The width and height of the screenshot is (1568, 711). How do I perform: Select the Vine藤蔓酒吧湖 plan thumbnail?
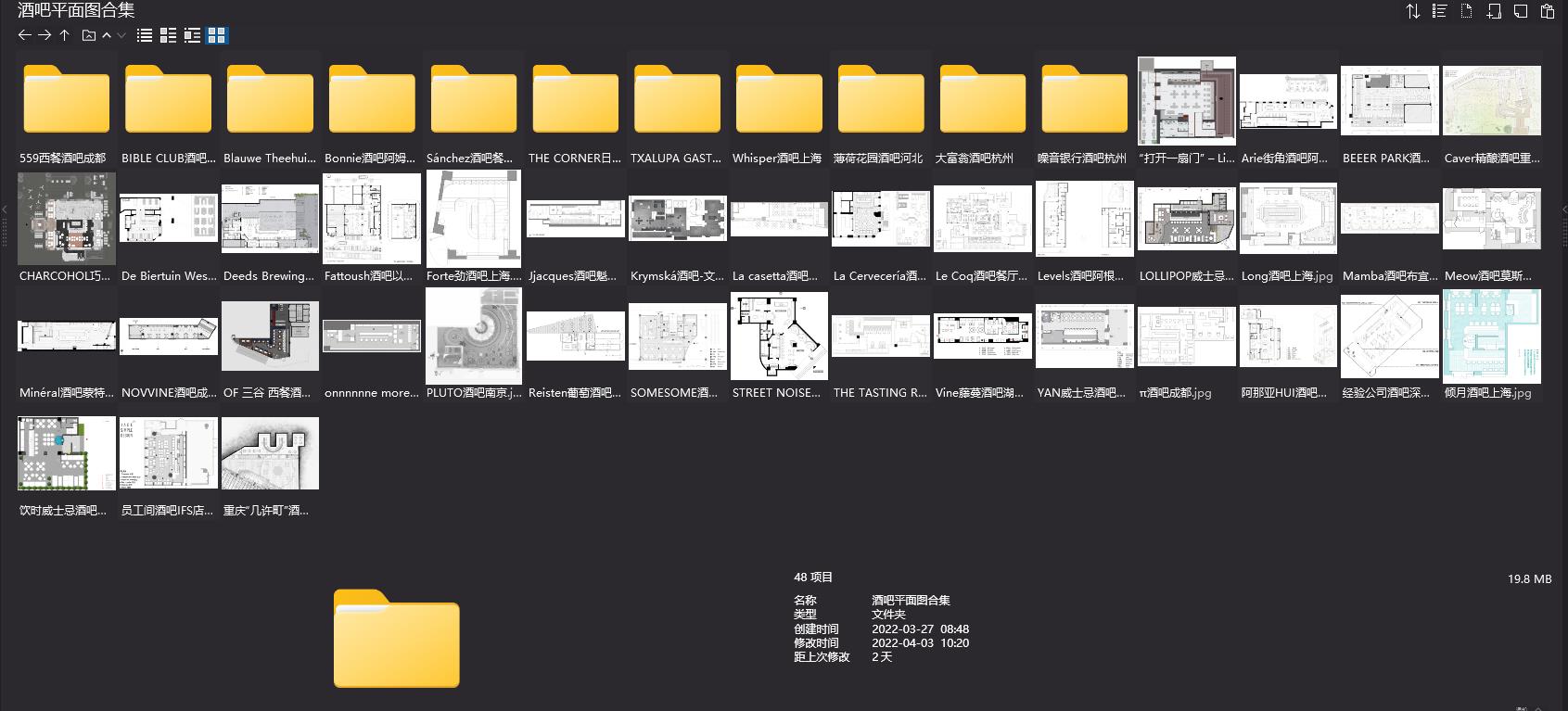point(983,336)
